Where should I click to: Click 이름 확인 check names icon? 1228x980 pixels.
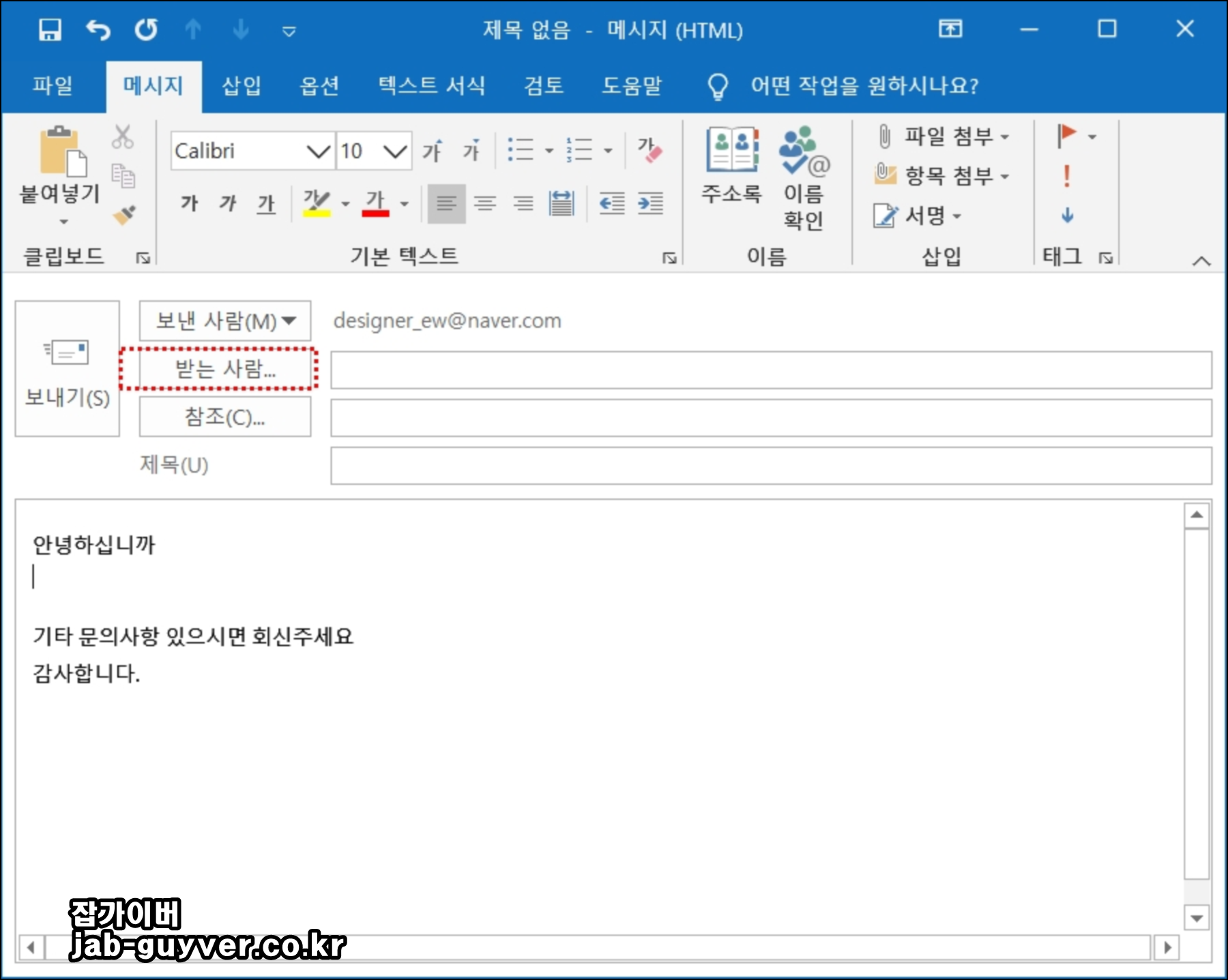(x=804, y=179)
